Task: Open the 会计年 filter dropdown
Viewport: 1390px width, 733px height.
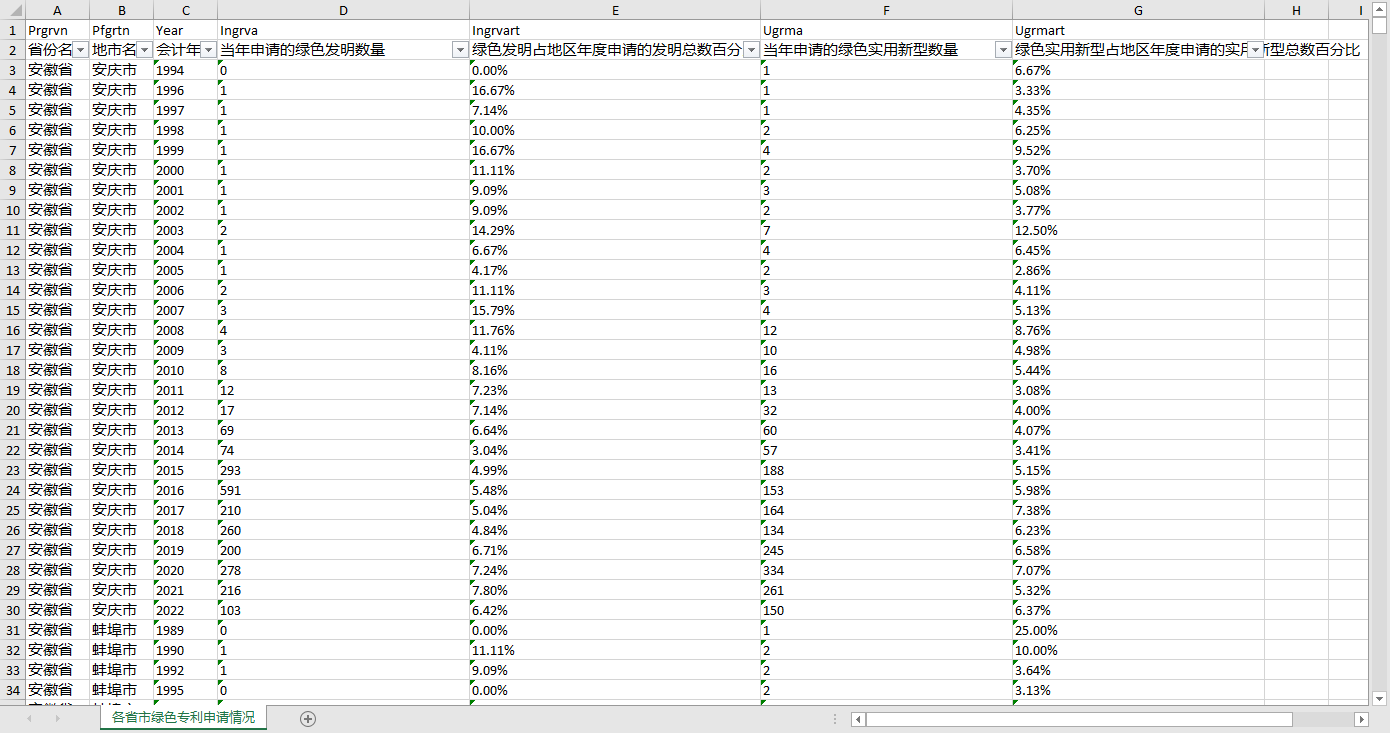Action: (x=209, y=50)
